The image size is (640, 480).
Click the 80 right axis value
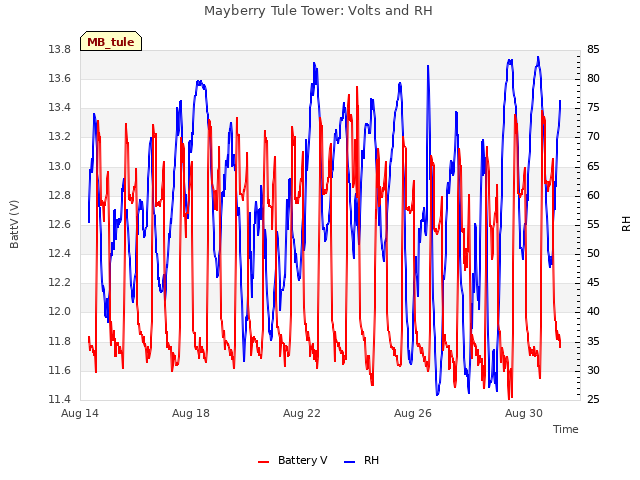[593, 78]
